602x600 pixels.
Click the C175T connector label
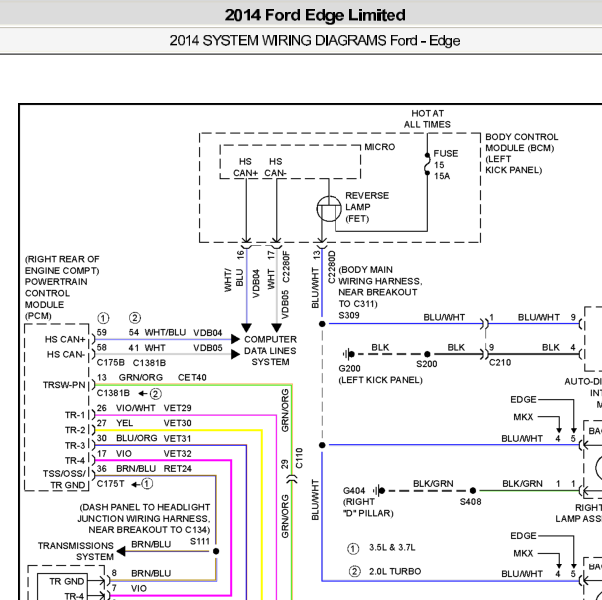pyautogui.click(x=110, y=484)
